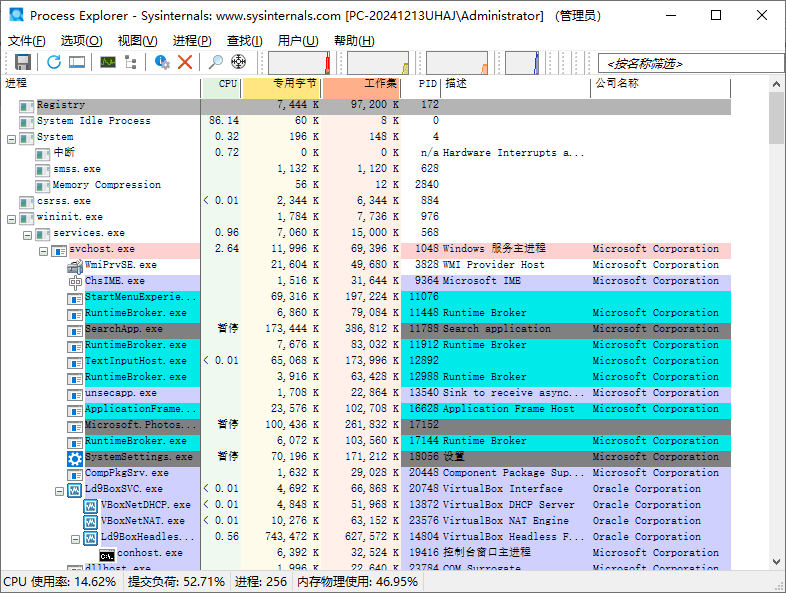Select the System Idle Process row
This screenshot has height=593, width=786.
(x=366, y=121)
